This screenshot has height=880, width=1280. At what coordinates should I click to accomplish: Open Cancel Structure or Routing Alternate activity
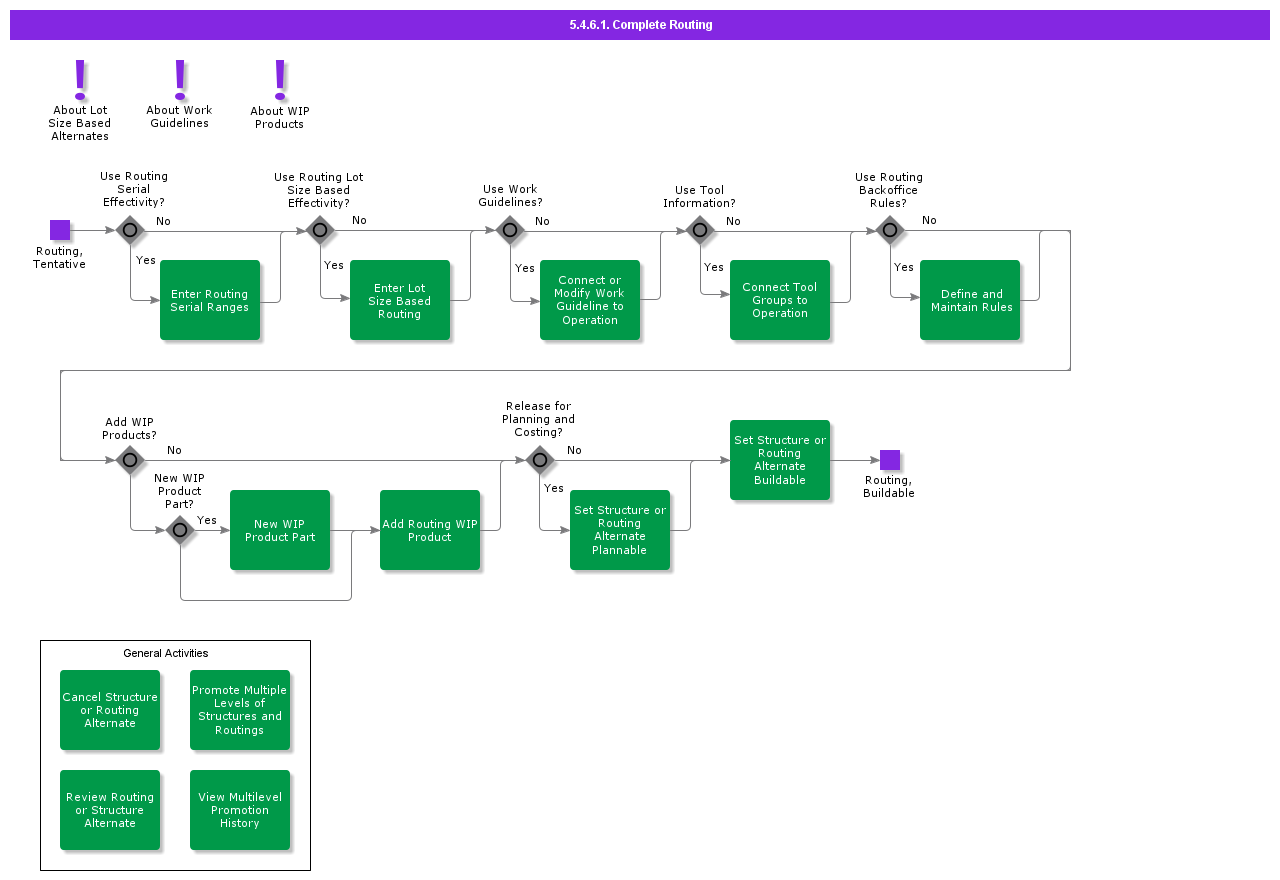tap(110, 710)
